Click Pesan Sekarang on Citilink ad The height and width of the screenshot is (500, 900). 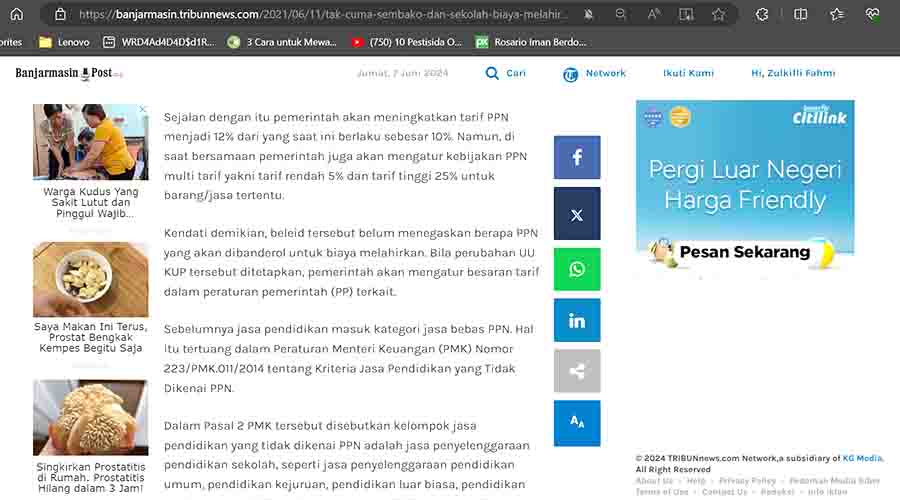(x=744, y=252)
